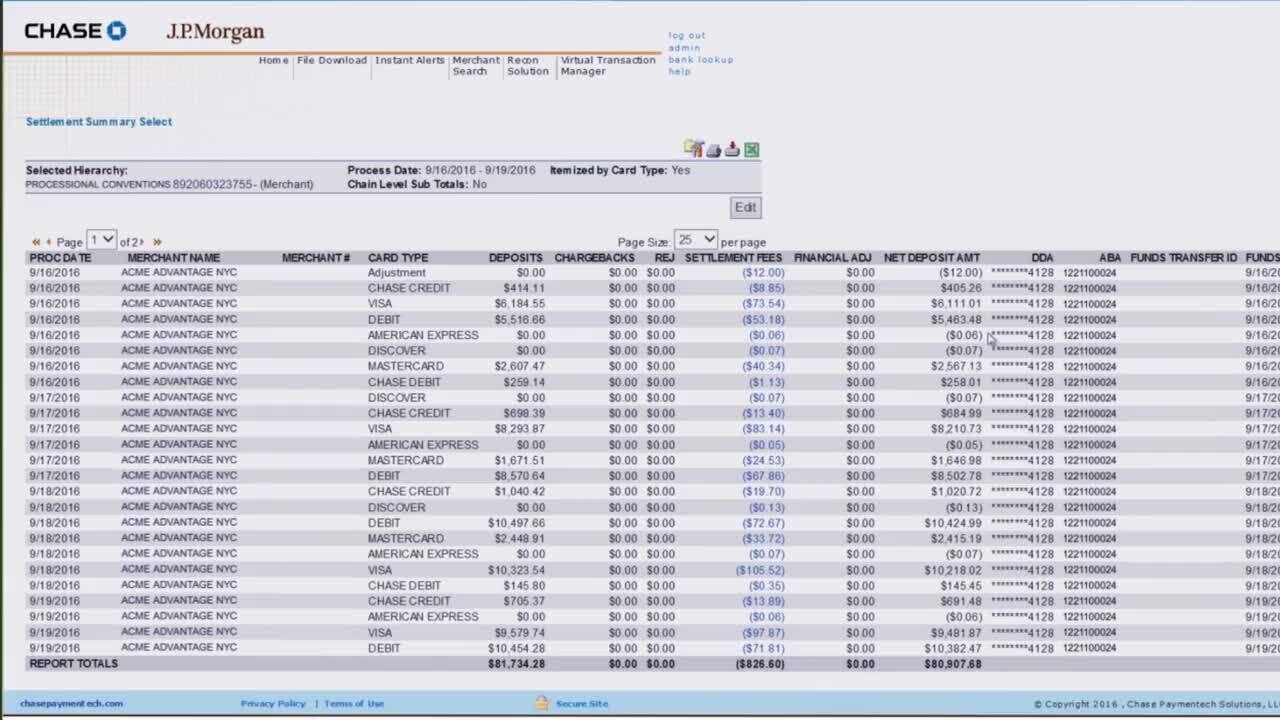1280x720 pixels.
Task: Select deposit amount $6,184.55
Action: [520, 304]
